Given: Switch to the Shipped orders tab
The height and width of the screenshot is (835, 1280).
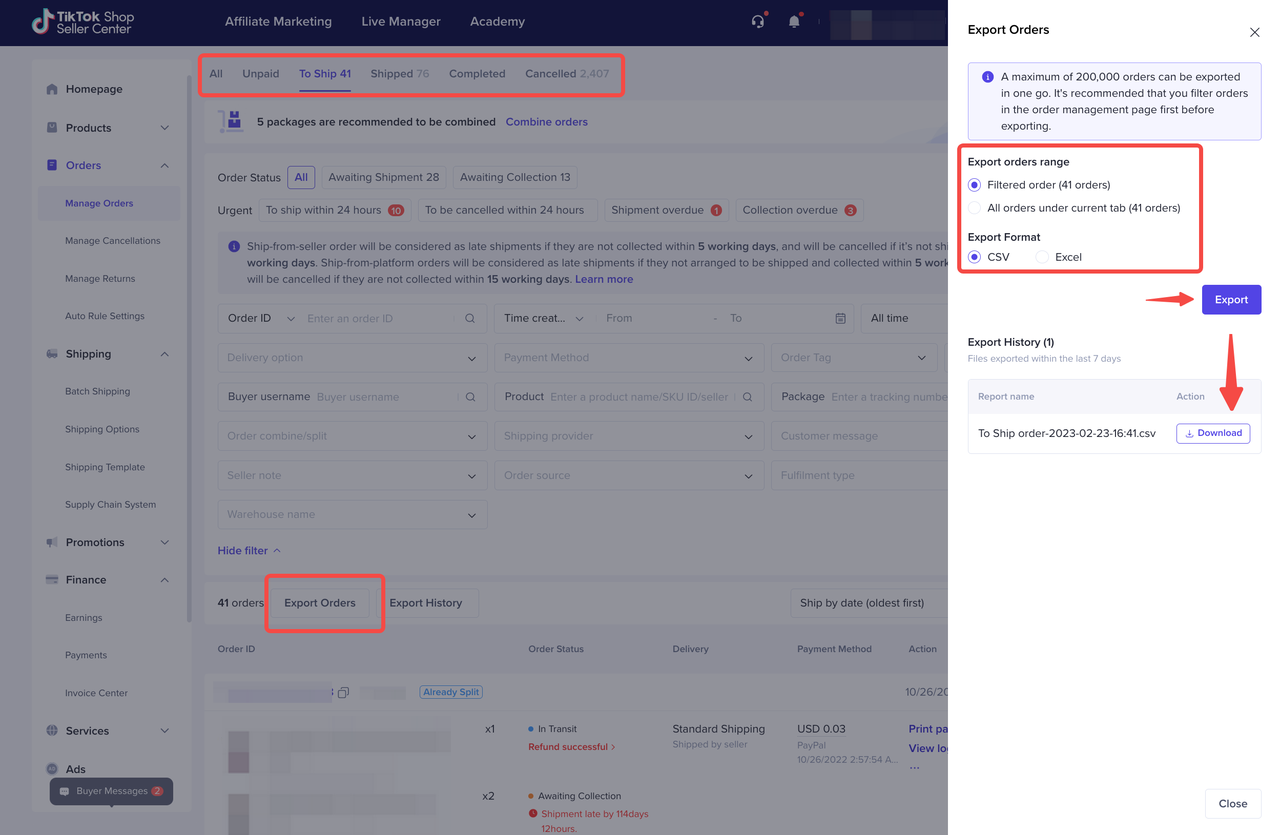Looking at the screenshot, I should coord(399,74).
